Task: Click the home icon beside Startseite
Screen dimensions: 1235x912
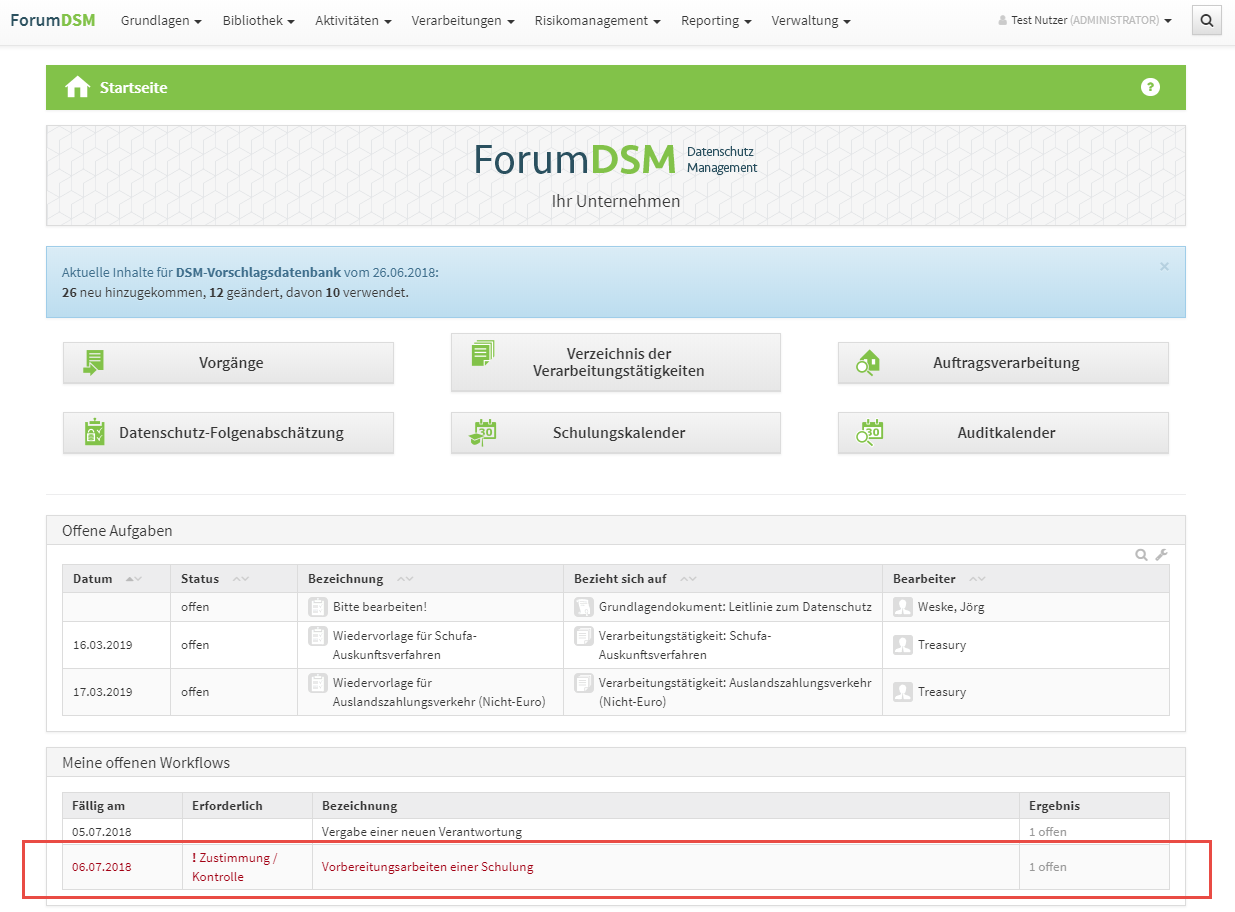Action: coord(77,88)
